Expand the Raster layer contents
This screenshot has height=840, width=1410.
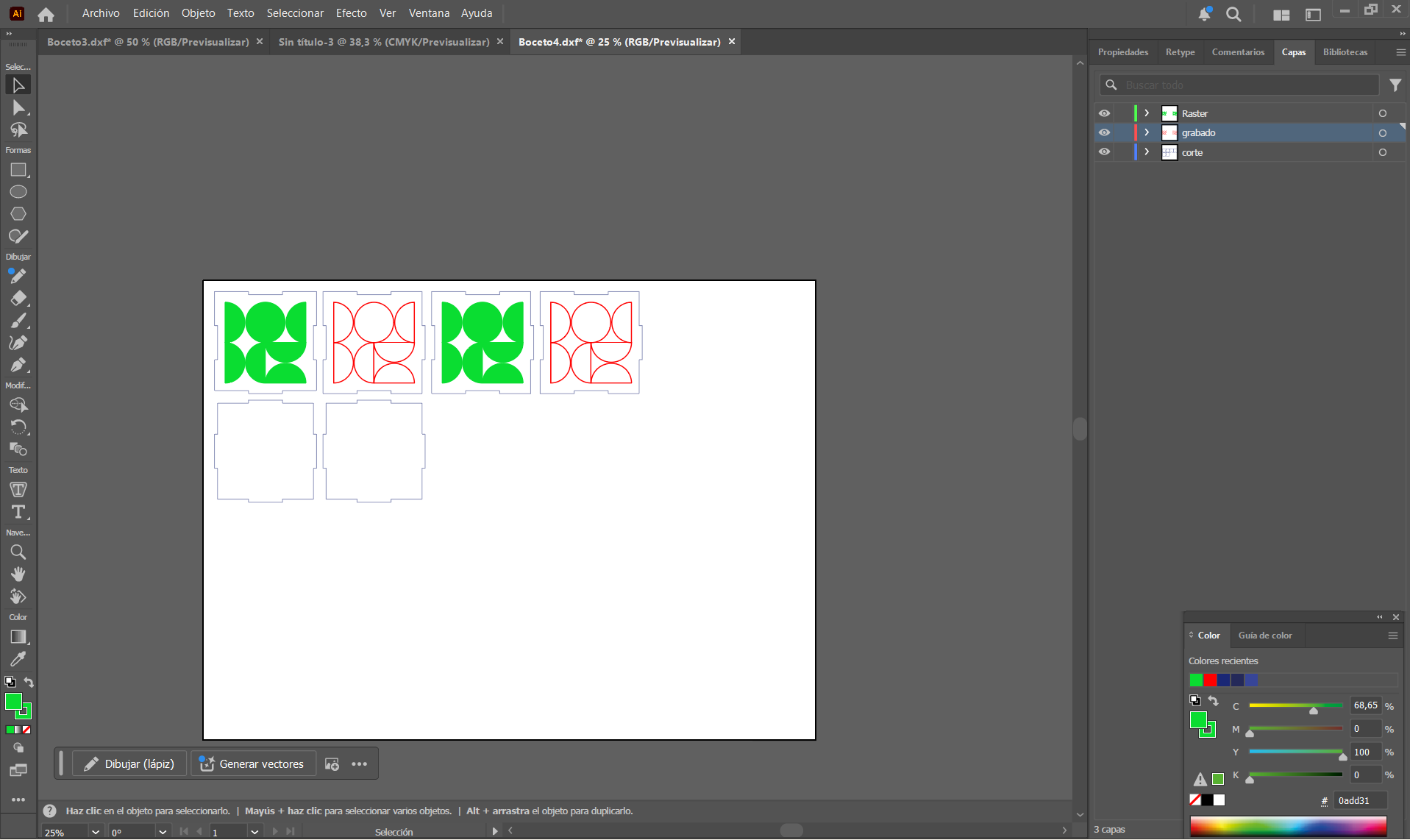click(x=1146, y=113)
